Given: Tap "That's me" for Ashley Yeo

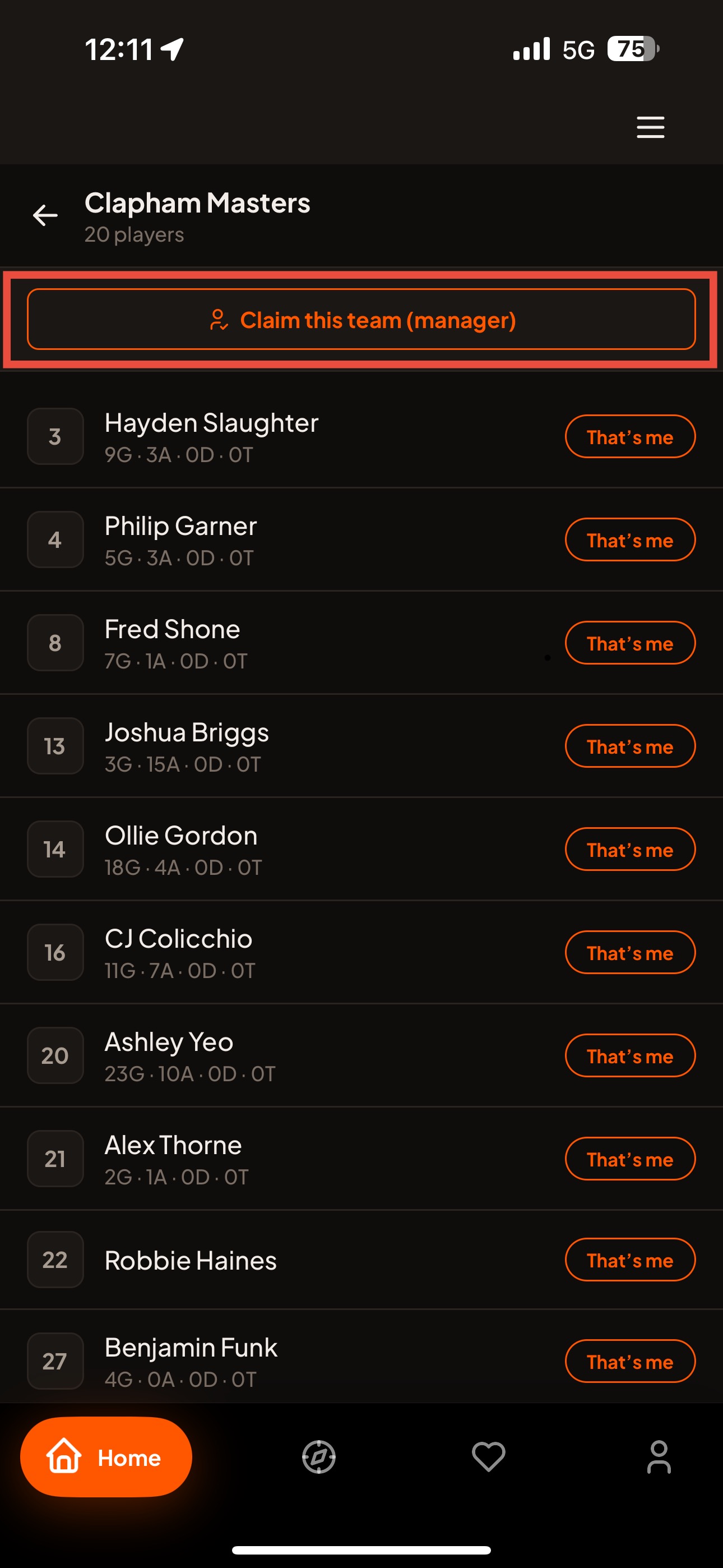Looking at the screenshot, I should (x=630, y=1055).
